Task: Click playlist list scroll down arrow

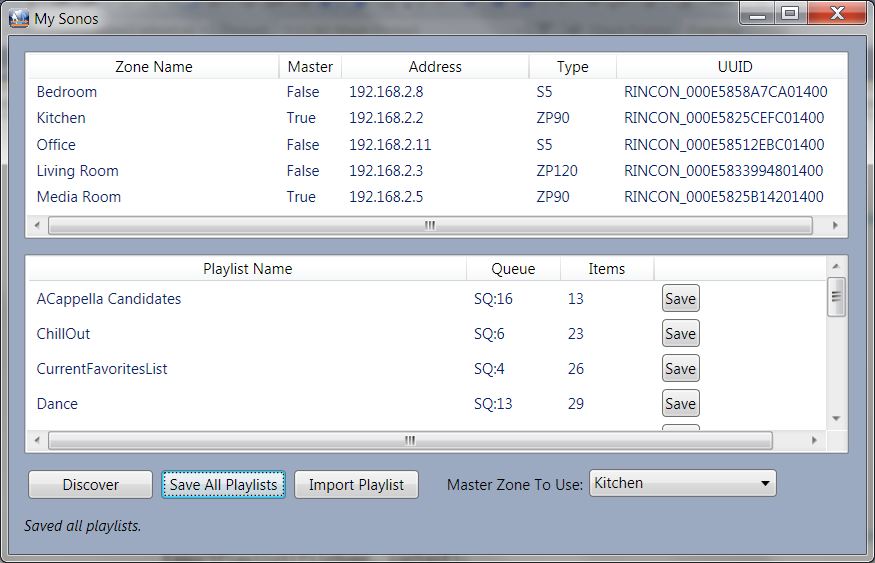Action: [836, 418]
